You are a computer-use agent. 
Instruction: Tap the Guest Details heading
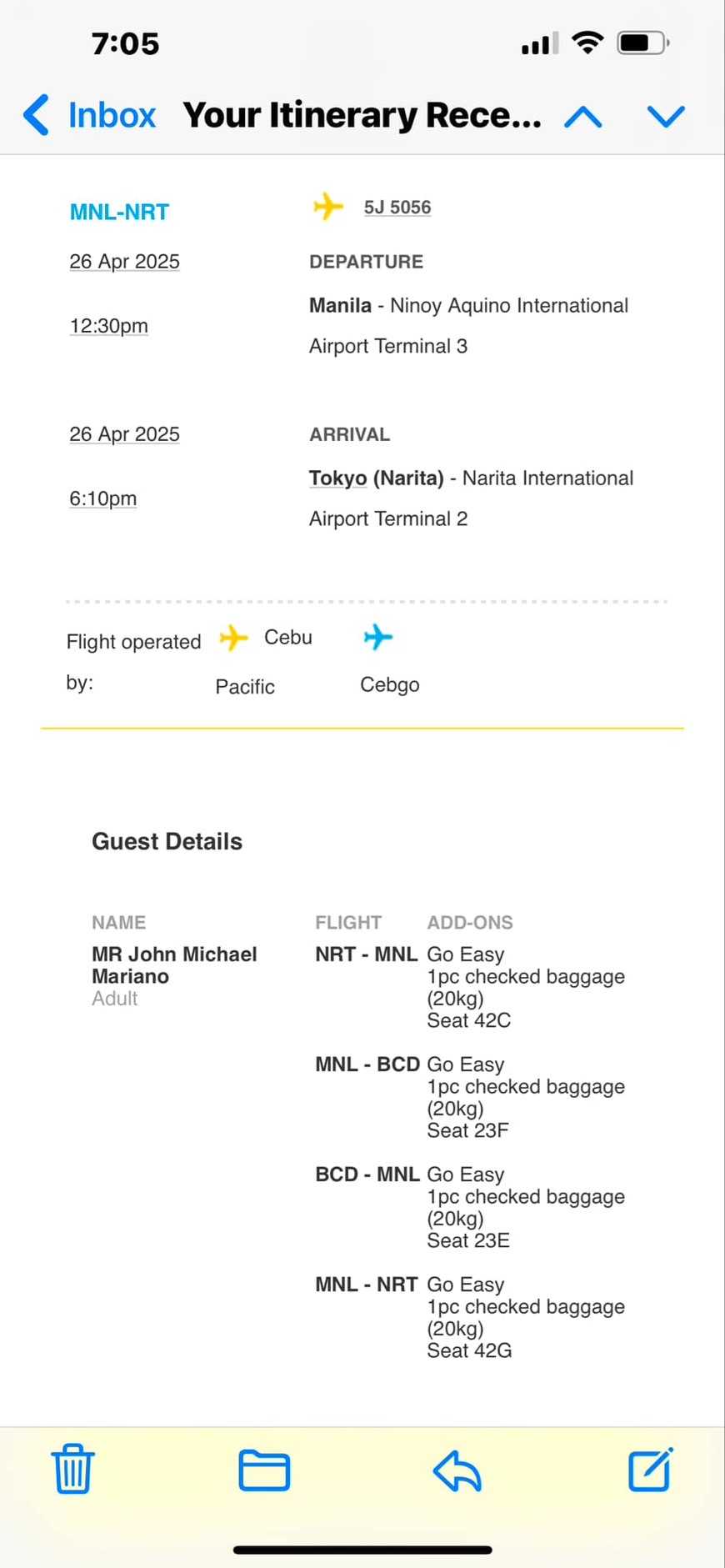(x=167, y=841)
